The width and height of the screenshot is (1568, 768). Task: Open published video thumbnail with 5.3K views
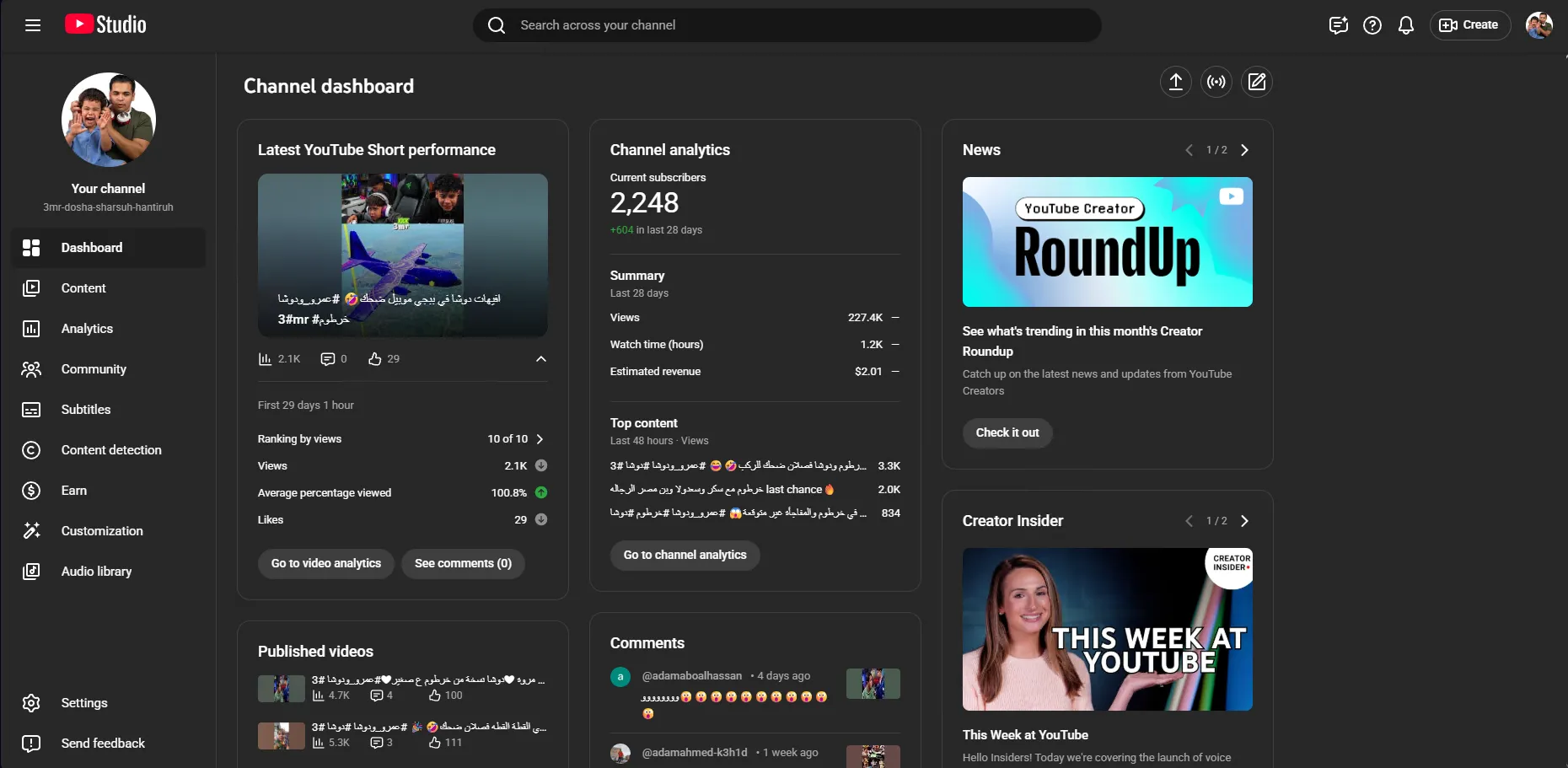tap(282, 735)
